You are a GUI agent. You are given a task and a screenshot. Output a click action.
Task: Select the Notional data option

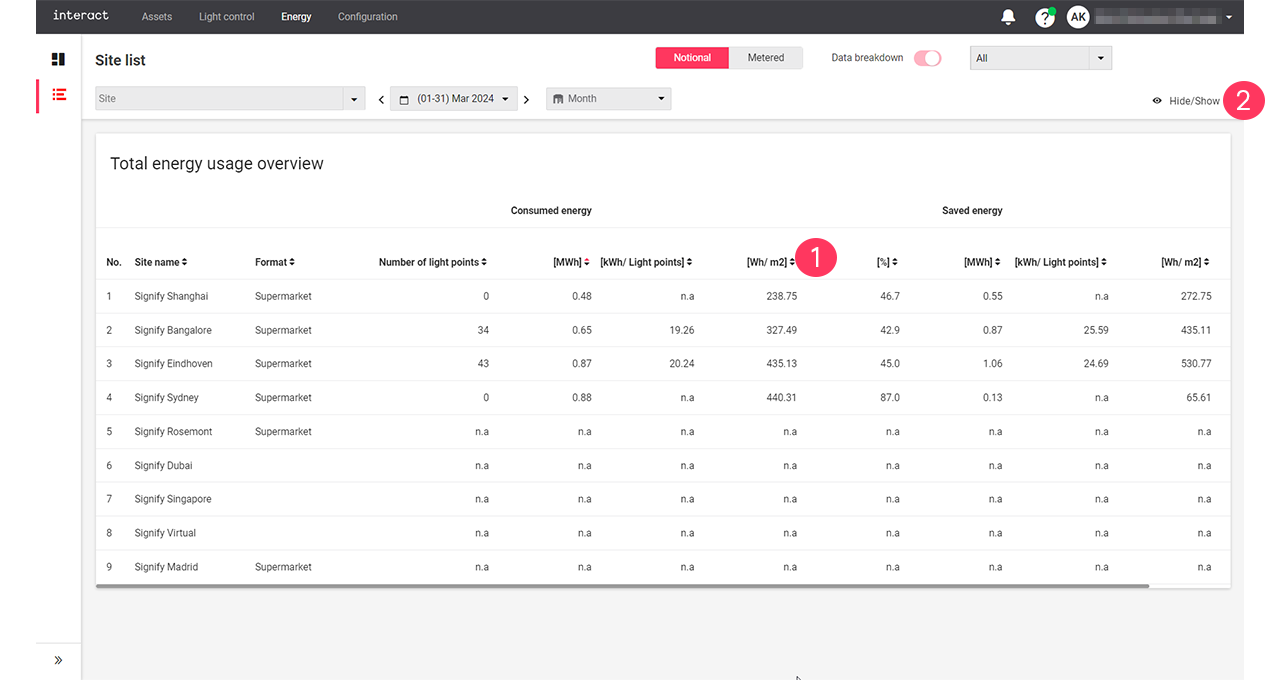click(x=691, y=57)
